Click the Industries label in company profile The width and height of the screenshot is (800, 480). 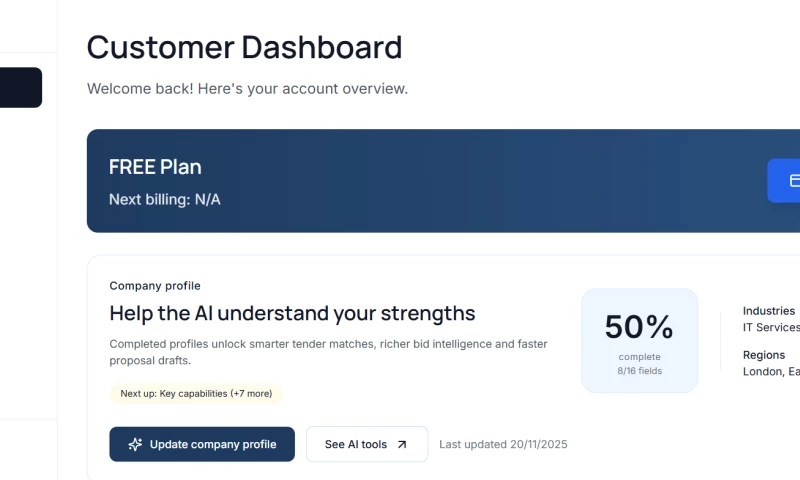769,311
